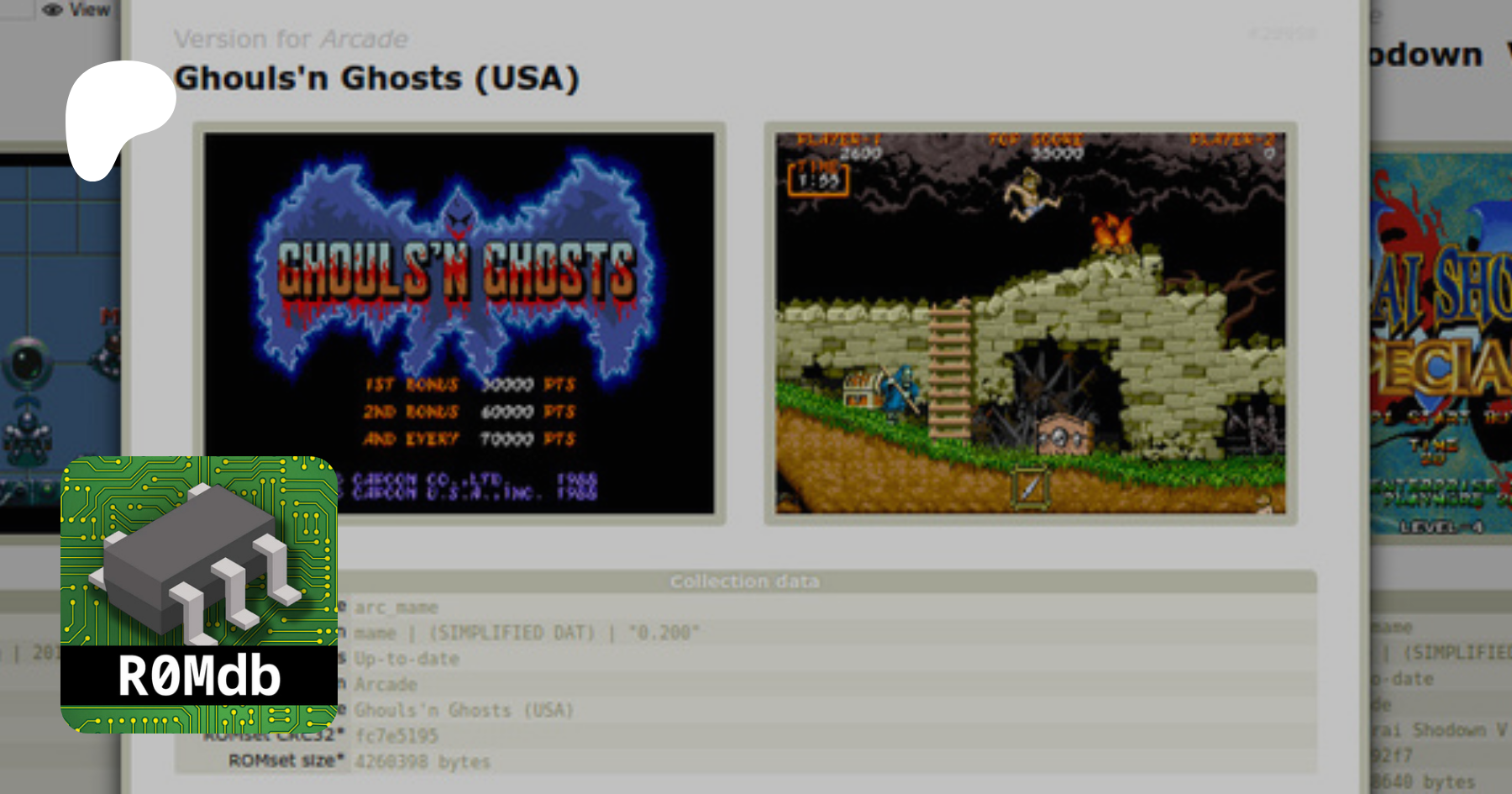Select the Arcade system value in table

pyautogui.click(x=386, y=685)
